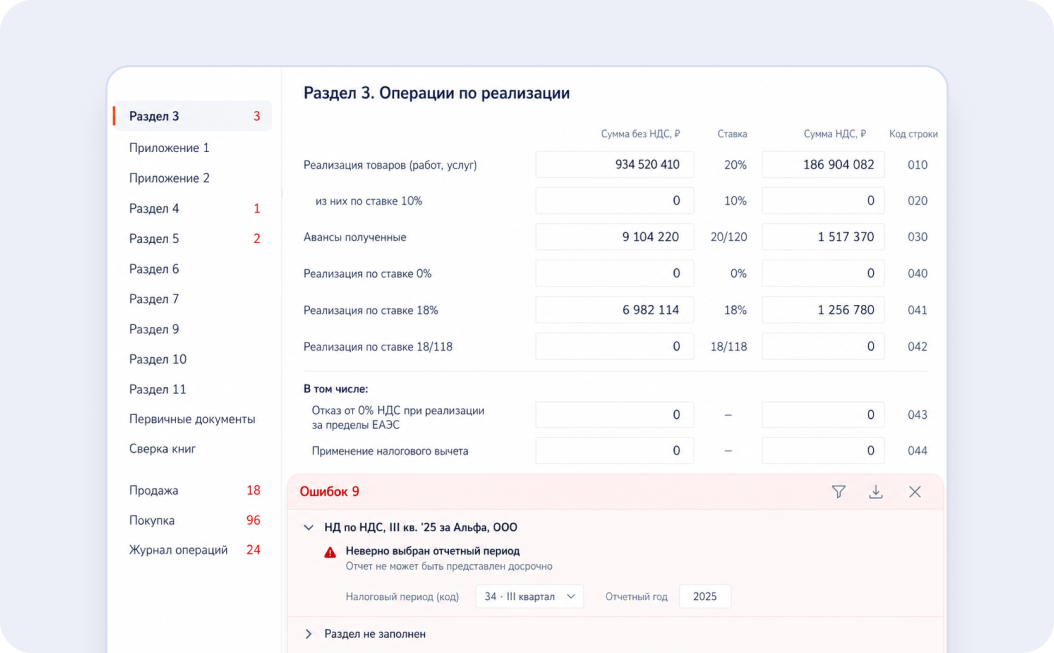
Task: Filter the errors list with funnel icon
Action: (x=838, y=492)
